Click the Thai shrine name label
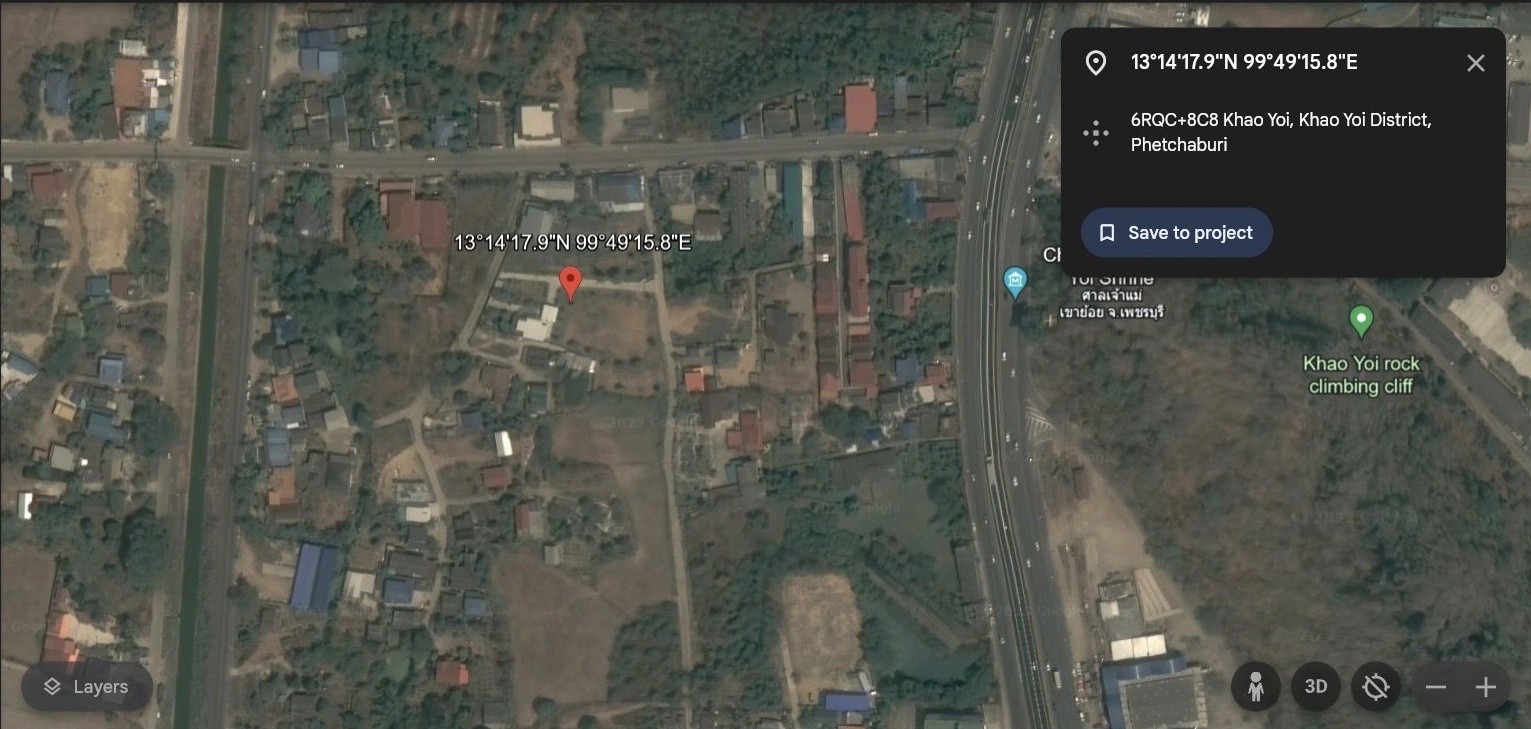Screen dimensions: 1531x729 [x=1111, y=303]
